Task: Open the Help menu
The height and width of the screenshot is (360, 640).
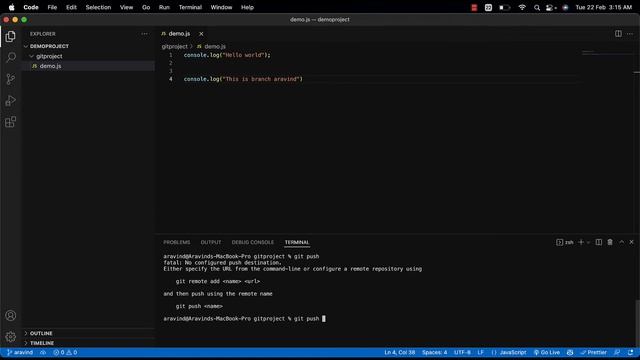Action: 247,7
